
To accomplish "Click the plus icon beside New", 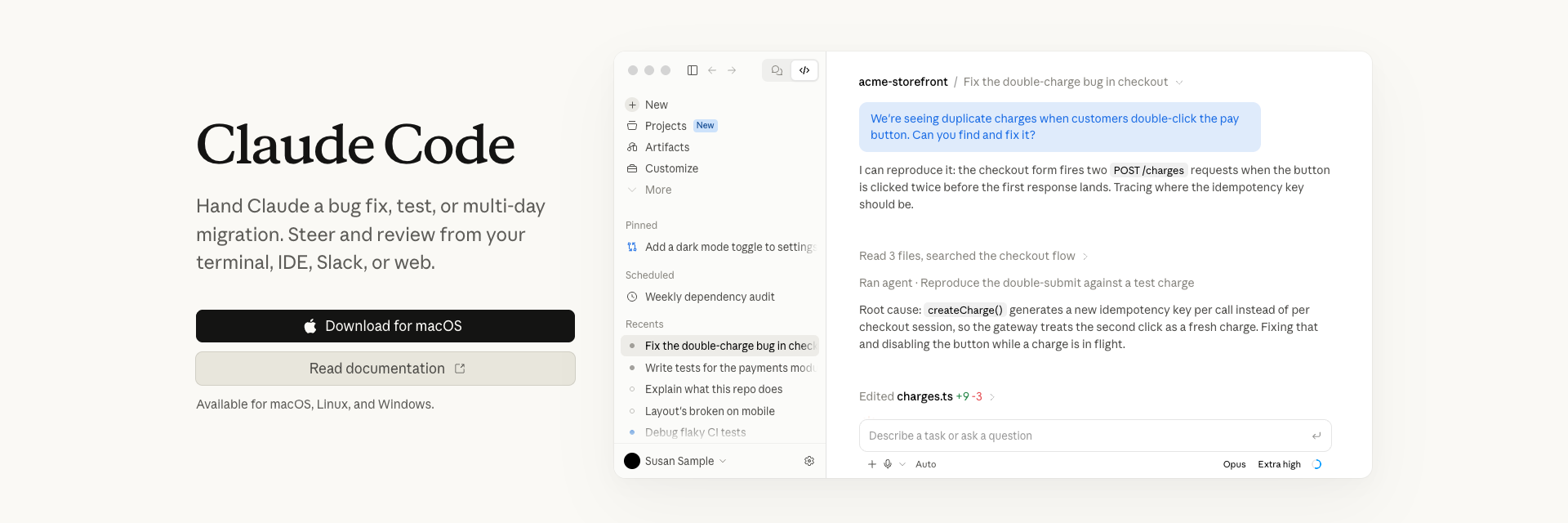I will 632,105.
